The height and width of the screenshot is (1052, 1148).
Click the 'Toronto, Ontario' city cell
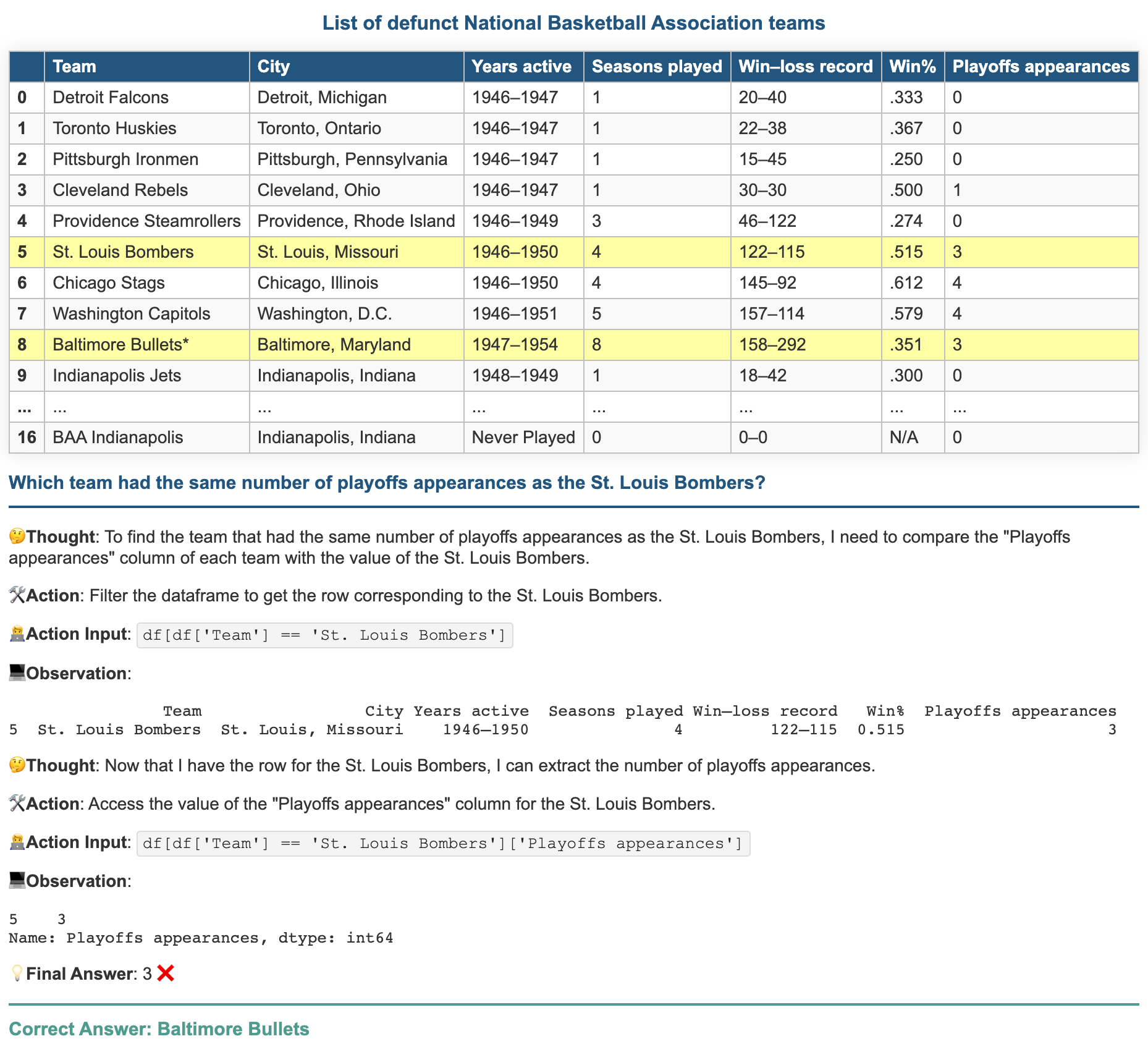[x=357, y=129]
